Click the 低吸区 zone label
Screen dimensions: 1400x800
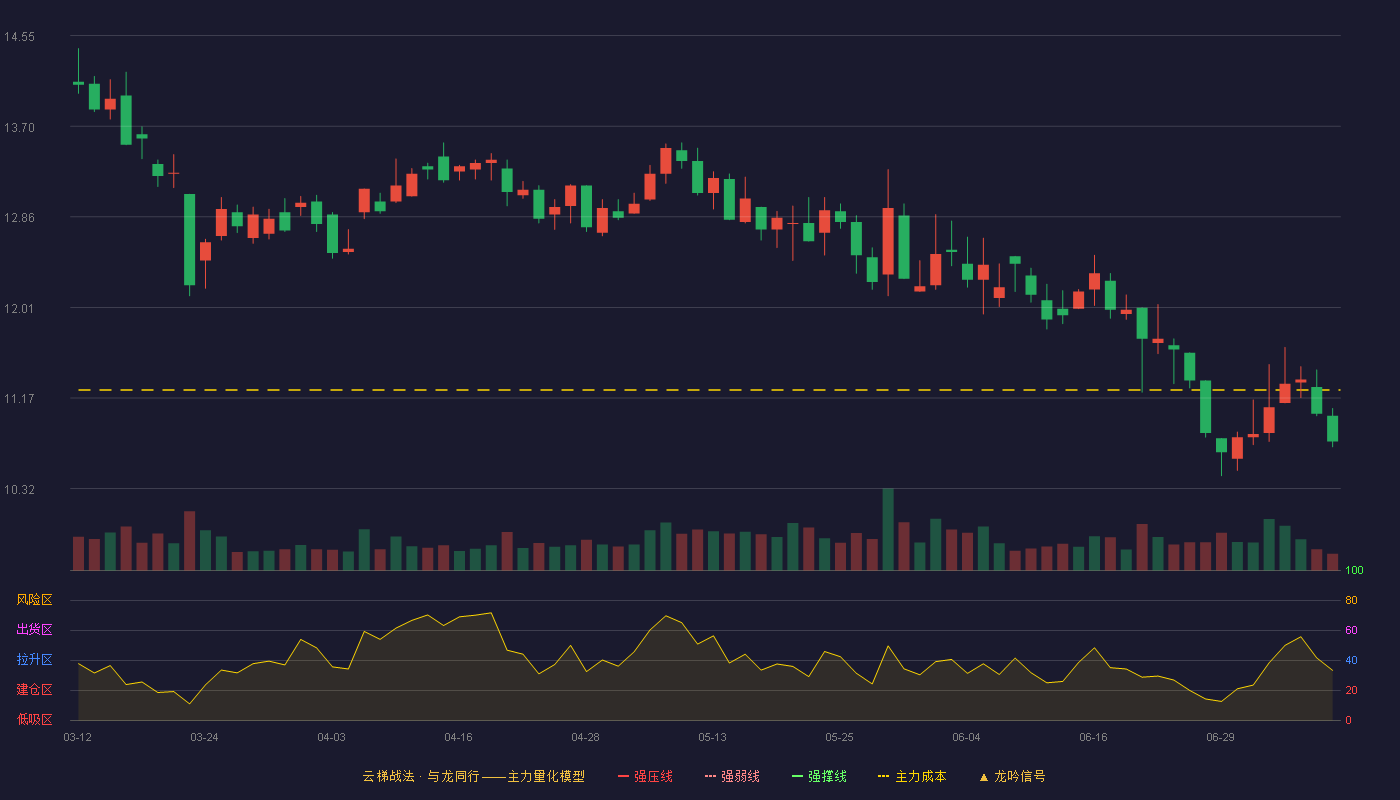pos(34,720)
